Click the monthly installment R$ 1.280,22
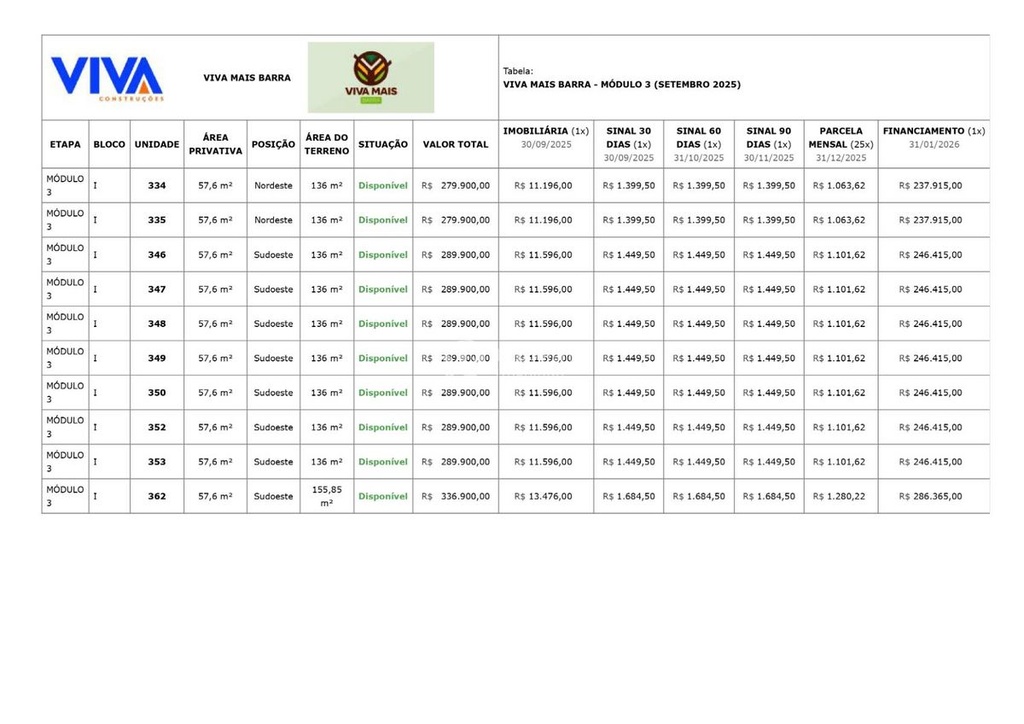Image resolution: width=1024 pixels, height=724 pixels. point(839,497)
